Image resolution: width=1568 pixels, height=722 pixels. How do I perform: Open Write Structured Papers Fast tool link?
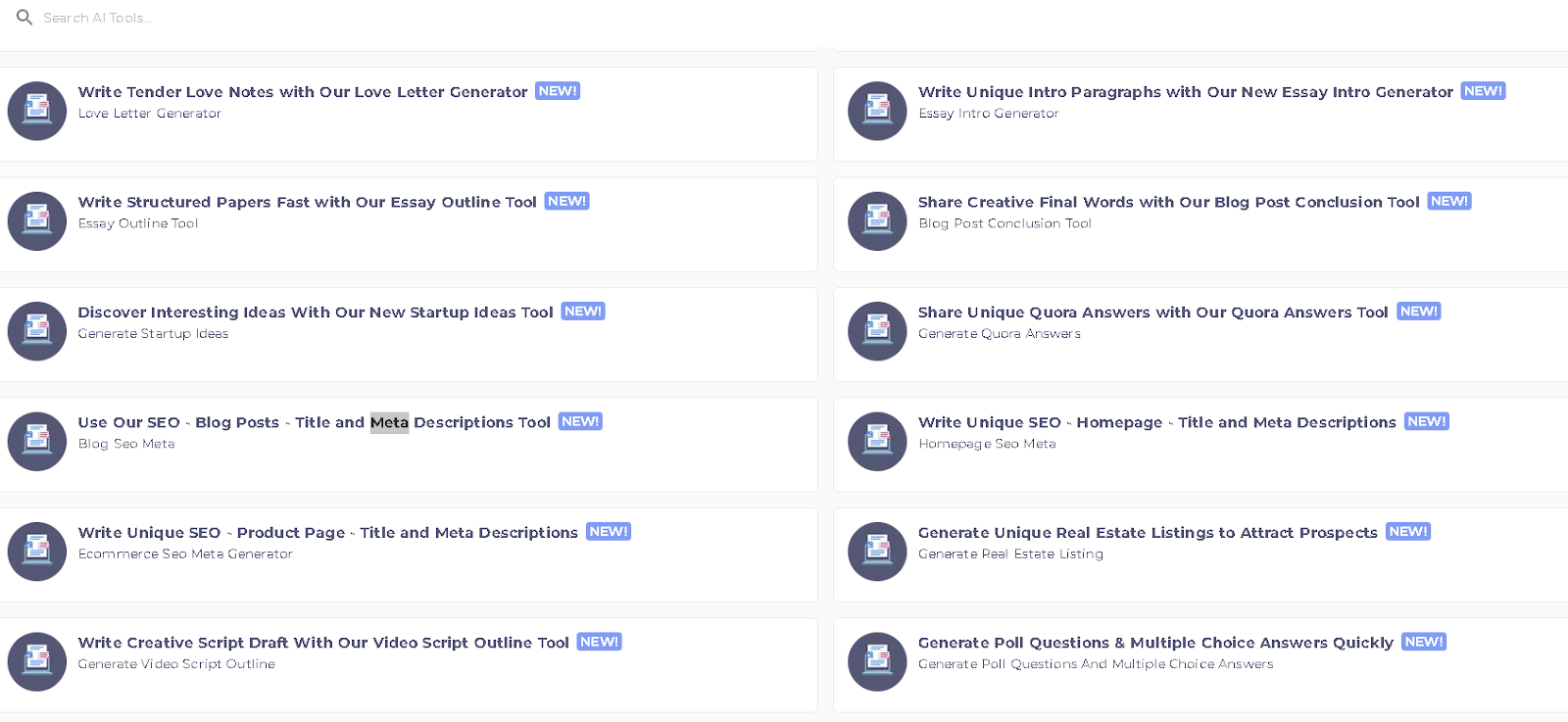(308, 202)
